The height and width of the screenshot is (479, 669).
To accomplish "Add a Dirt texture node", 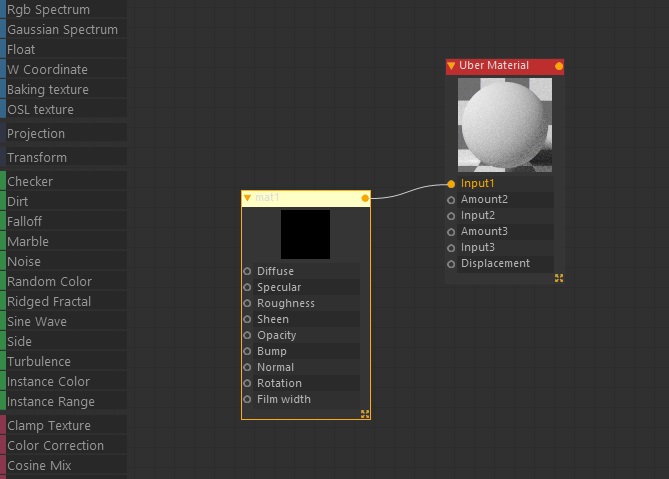I will (64, 201).
